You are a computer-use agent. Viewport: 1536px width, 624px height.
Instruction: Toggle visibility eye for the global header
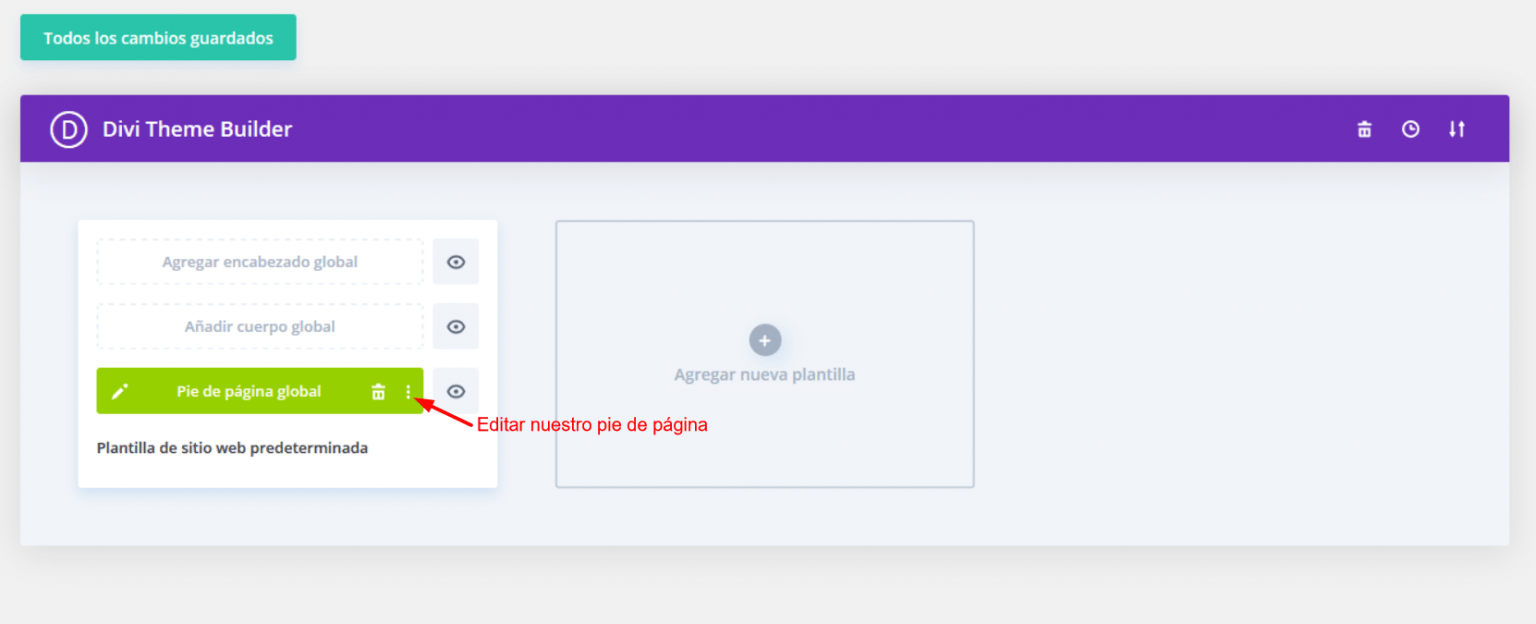pos(456,262)
